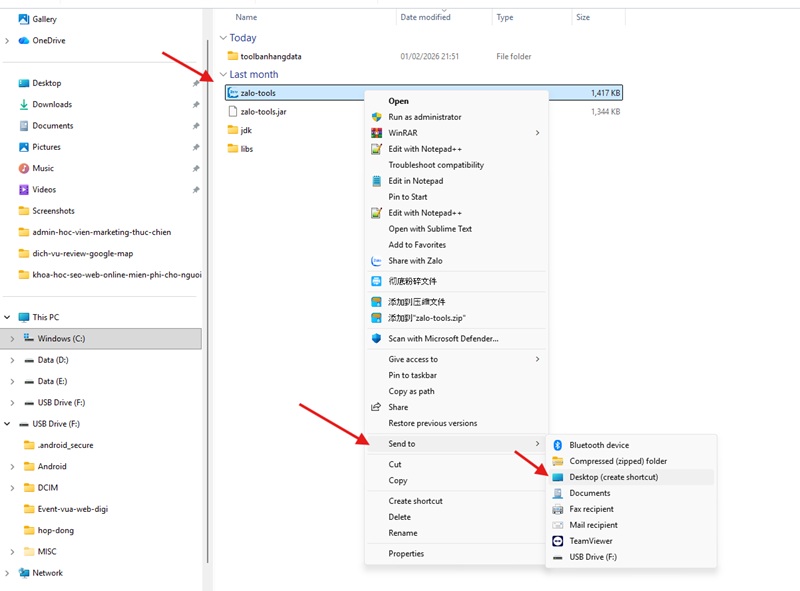
Task: Unpin Pictures using its pin icon
Action: pos(196,147)
